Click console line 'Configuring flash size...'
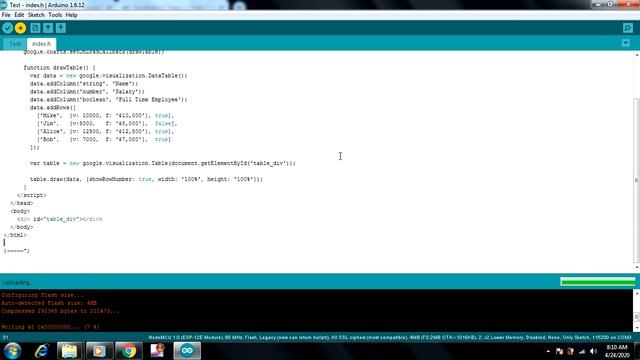 [42, 295]
